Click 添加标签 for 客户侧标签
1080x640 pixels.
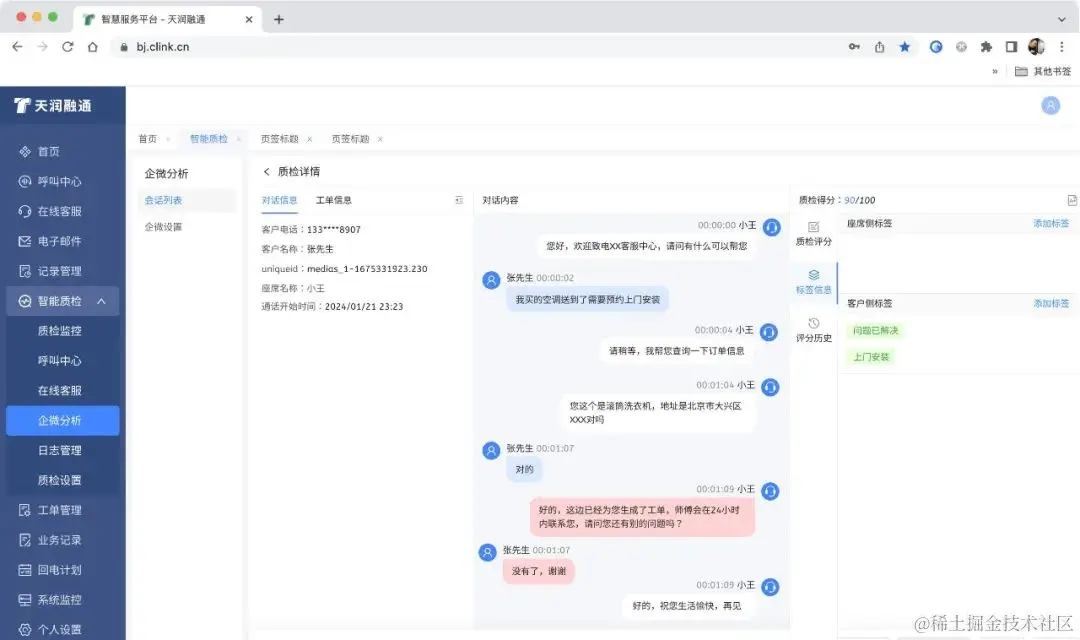tap(1051, 303)
